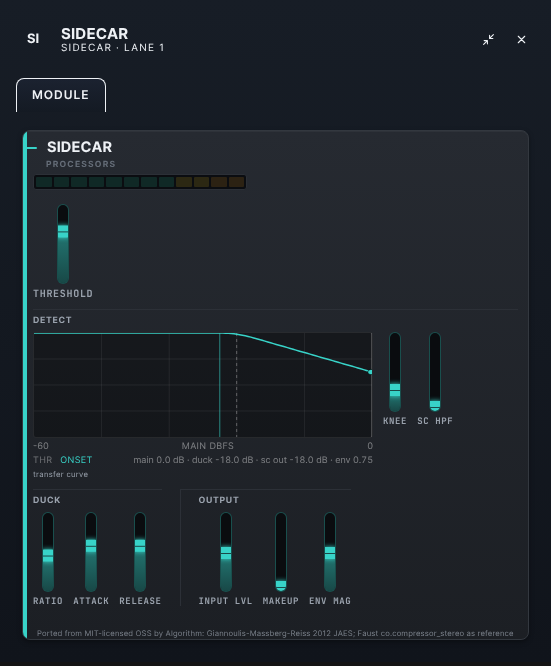This screenshot has width=551, height=666.
Task: Click the collapse window arrows icon
Action: (x=488, y=40)
